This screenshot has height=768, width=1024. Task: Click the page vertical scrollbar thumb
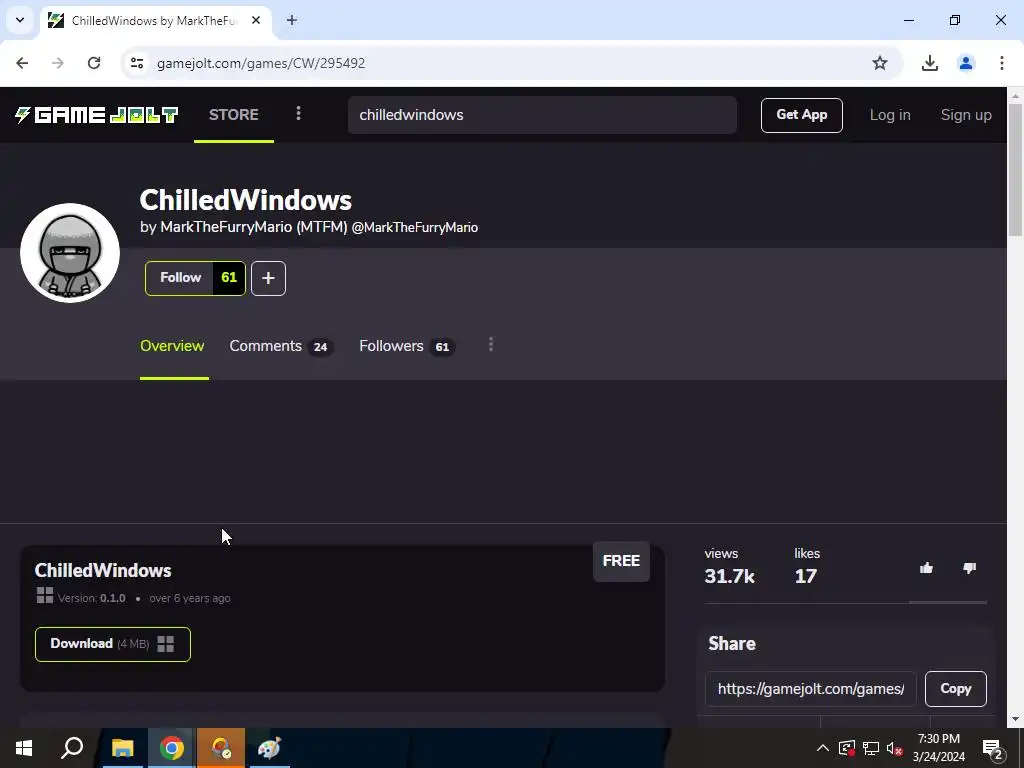tap(1016, 170)
